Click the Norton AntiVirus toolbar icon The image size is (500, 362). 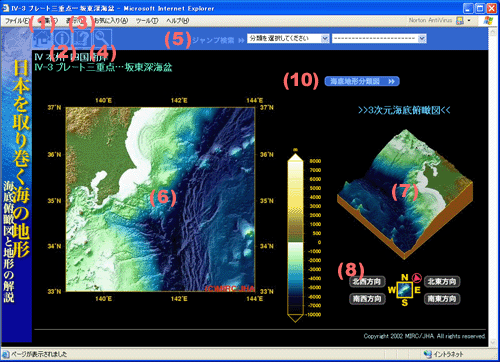pos(460,21)
